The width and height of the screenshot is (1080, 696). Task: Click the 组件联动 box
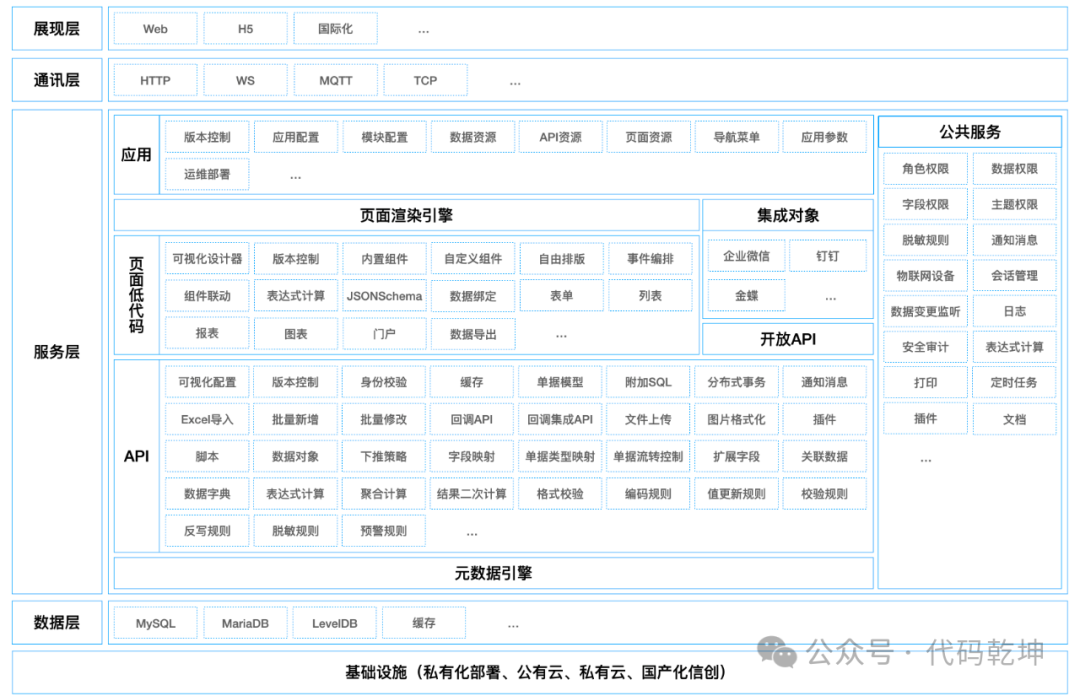point(207,296)
